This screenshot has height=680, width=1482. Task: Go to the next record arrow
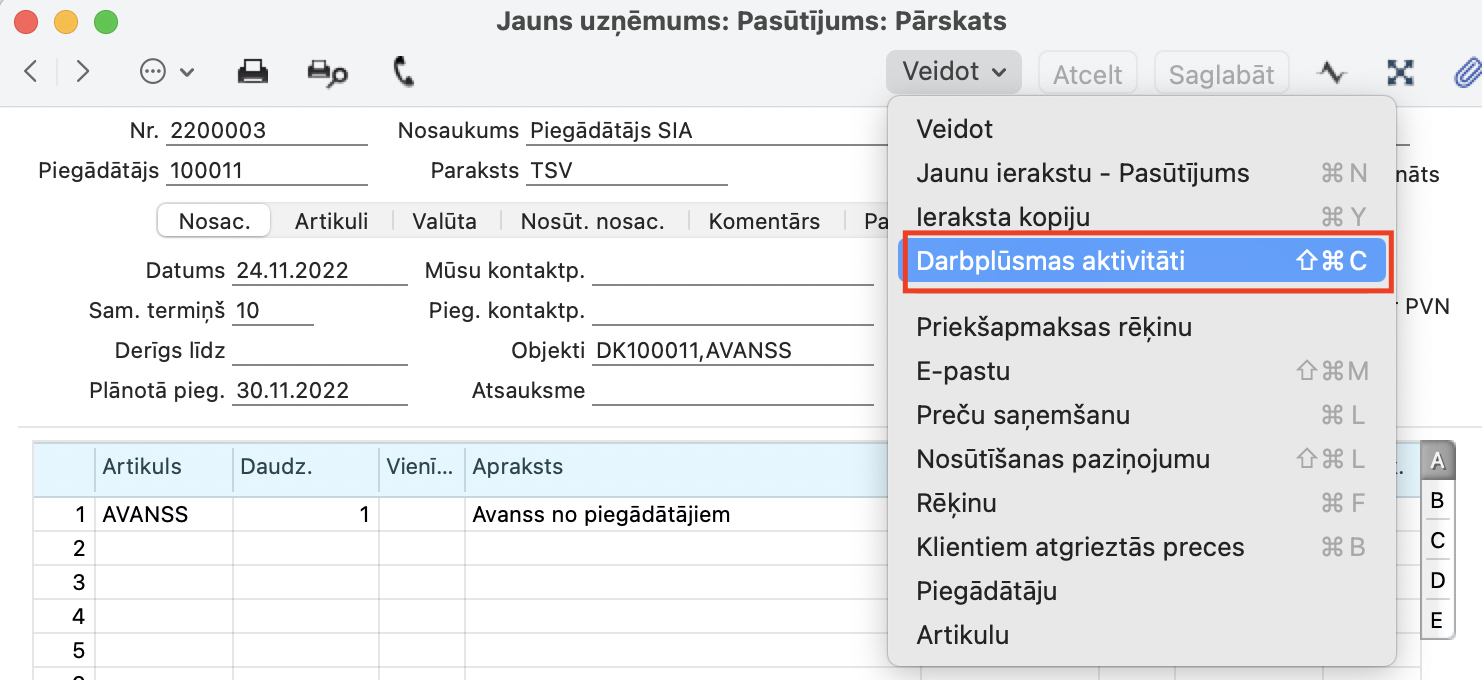[x=83, y=72]
